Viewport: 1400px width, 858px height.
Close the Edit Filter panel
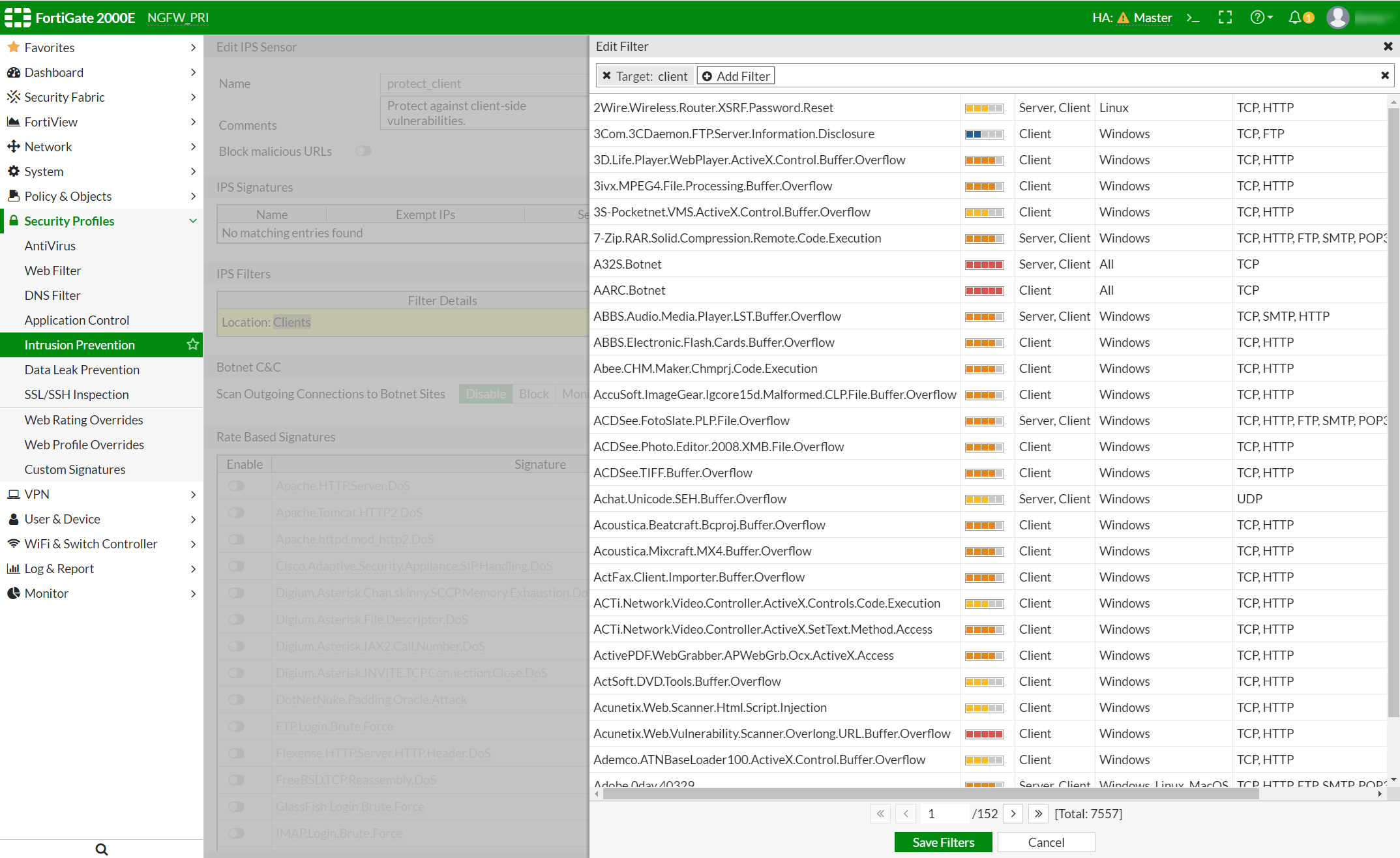(x=1388, y=46)
